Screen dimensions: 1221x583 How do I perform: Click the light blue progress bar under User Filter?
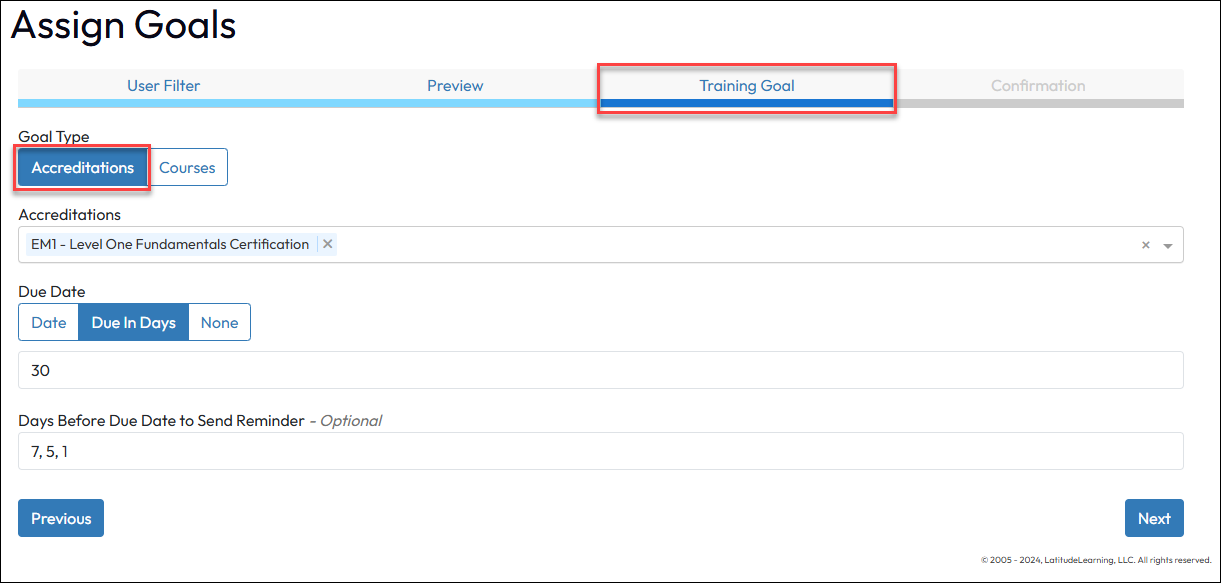pos(163,103)
